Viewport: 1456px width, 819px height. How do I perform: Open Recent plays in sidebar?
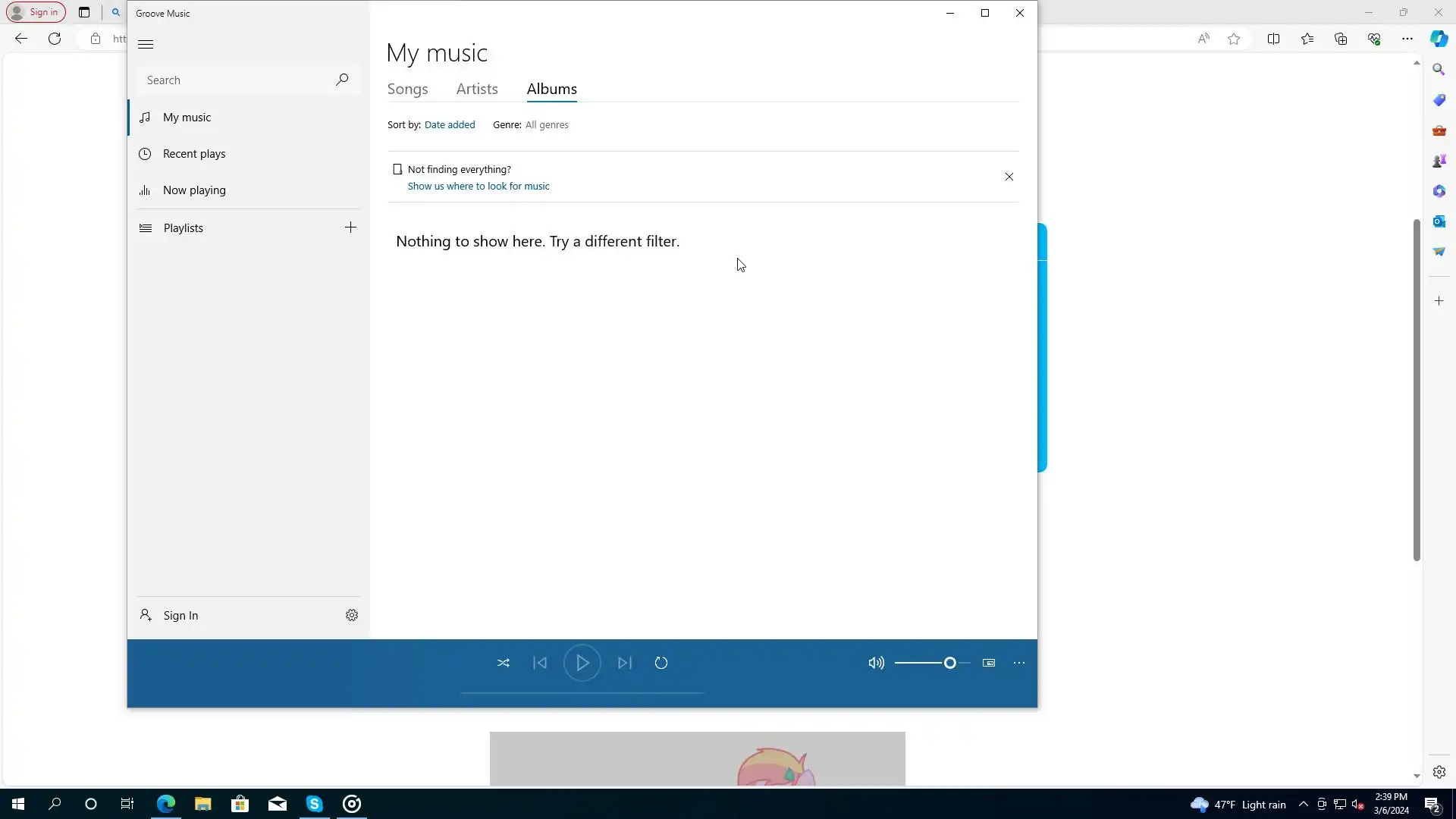click(x=194, y=154)
